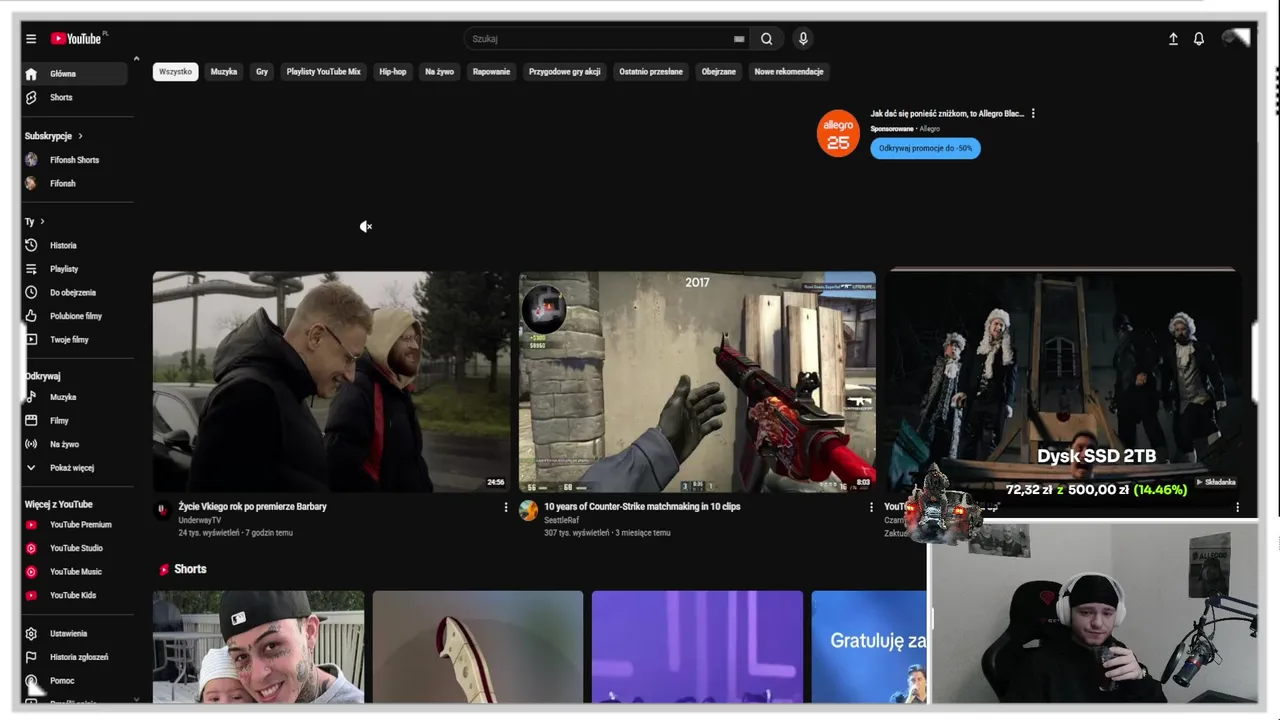
Task: Click the upload/create icon
Action: click(x=1173, y=39)
